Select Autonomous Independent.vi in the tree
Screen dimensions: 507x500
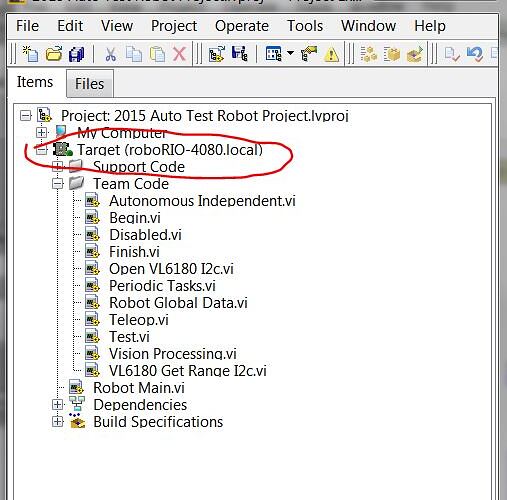click(x=202, y=201)
